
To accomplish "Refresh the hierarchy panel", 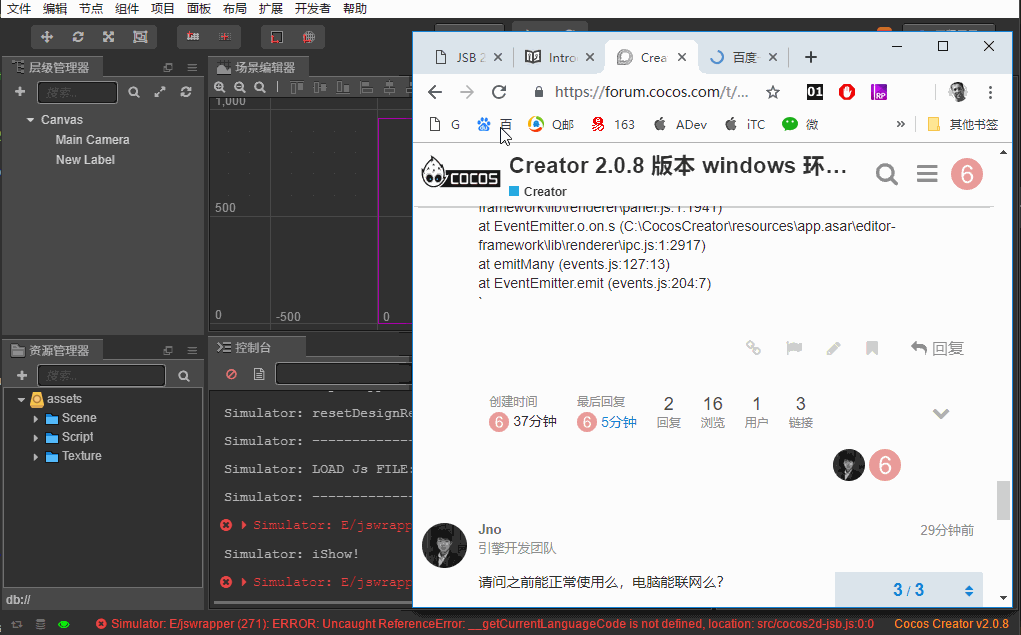I will [x=186, y=92].
